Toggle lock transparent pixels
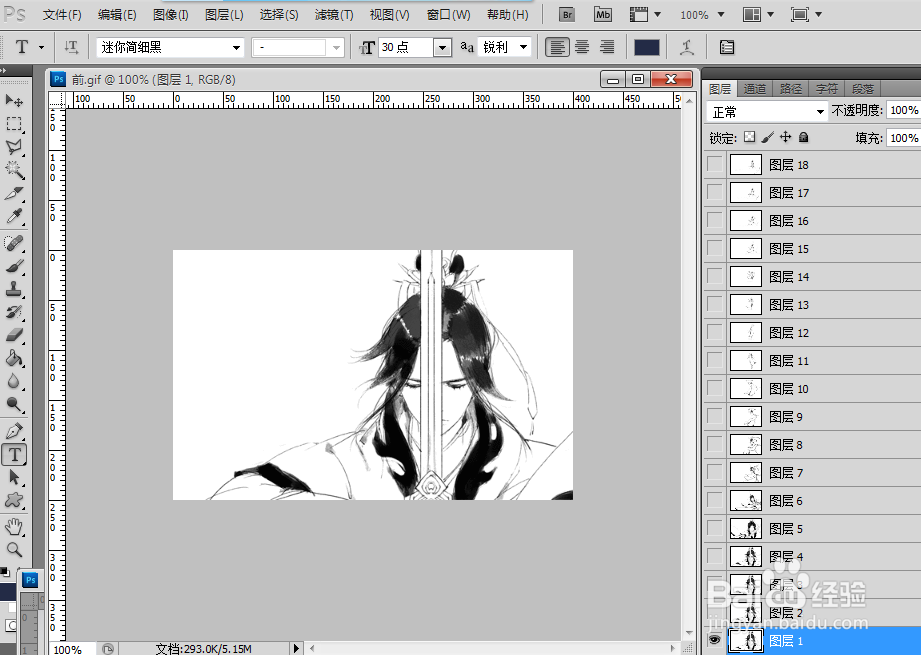 [749, 137]
